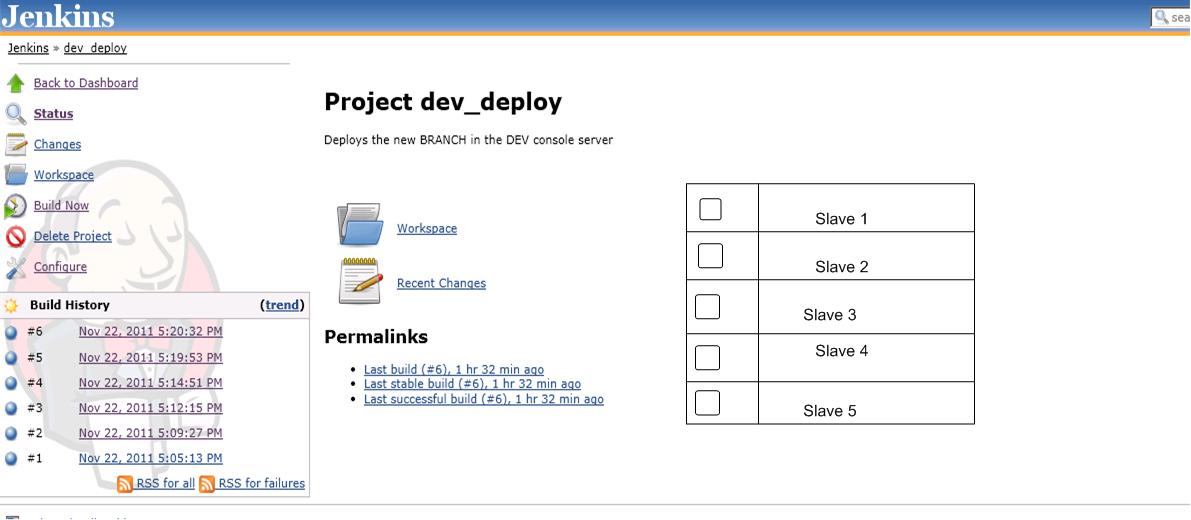Open build #6 from Nov 22 5:20:32 PM

pos(150,332)
